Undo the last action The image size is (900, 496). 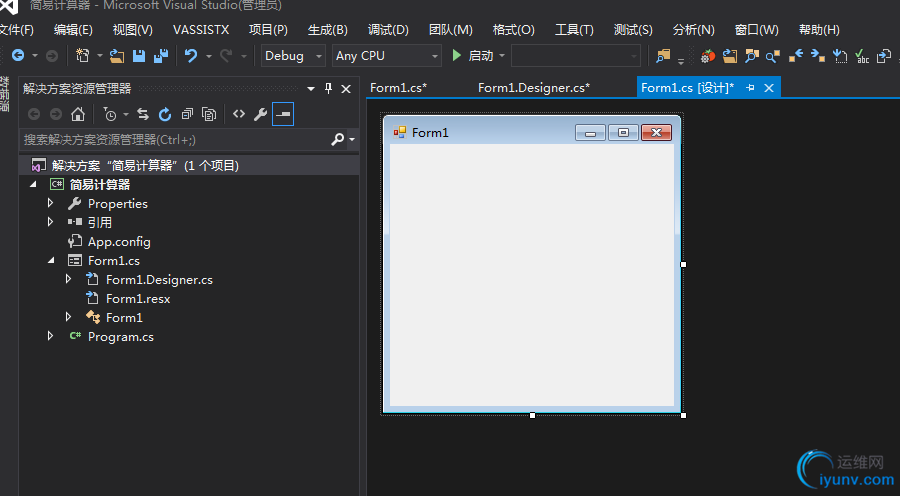191,56
